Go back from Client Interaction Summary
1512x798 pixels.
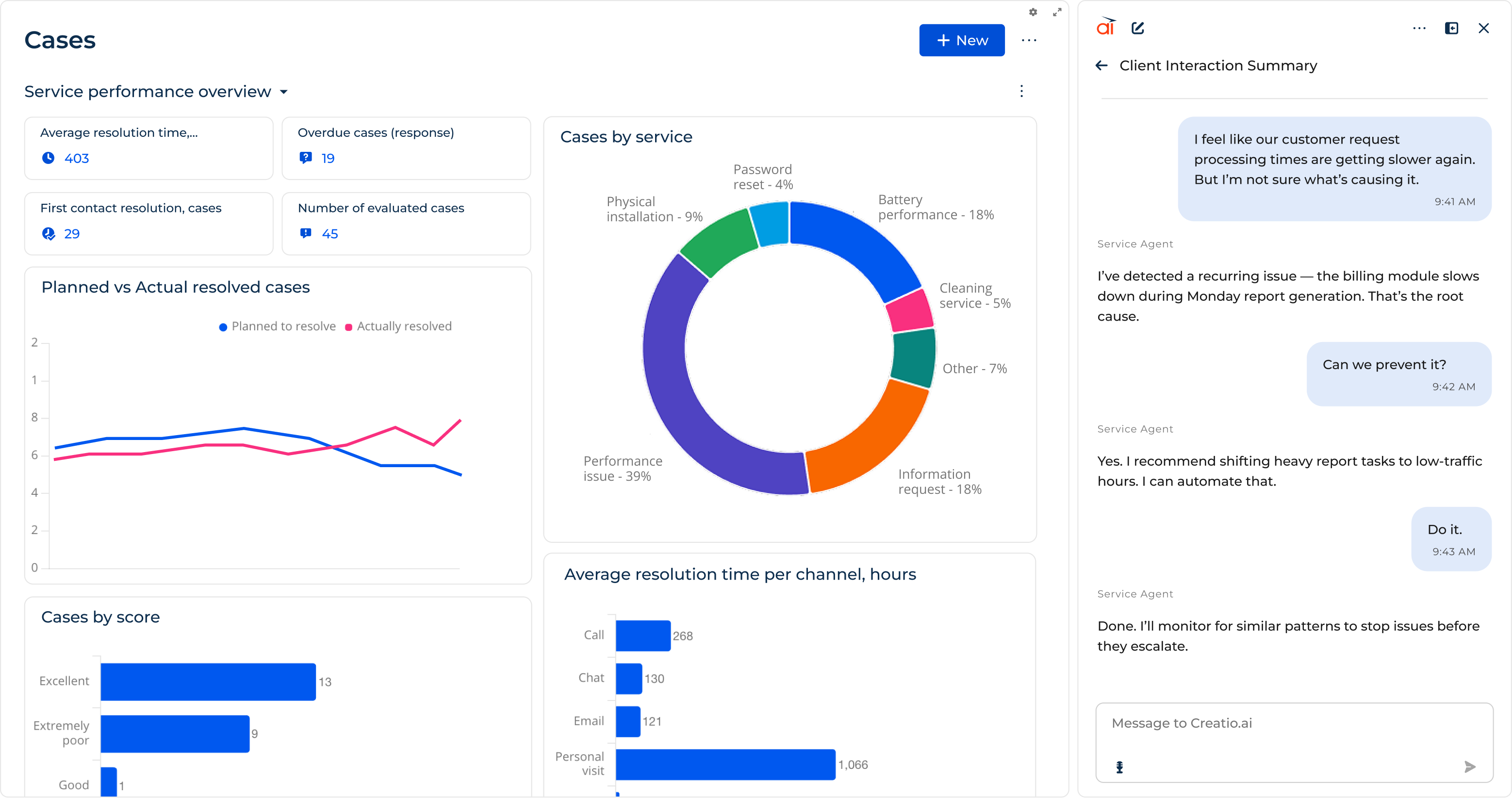[1101, 65]
